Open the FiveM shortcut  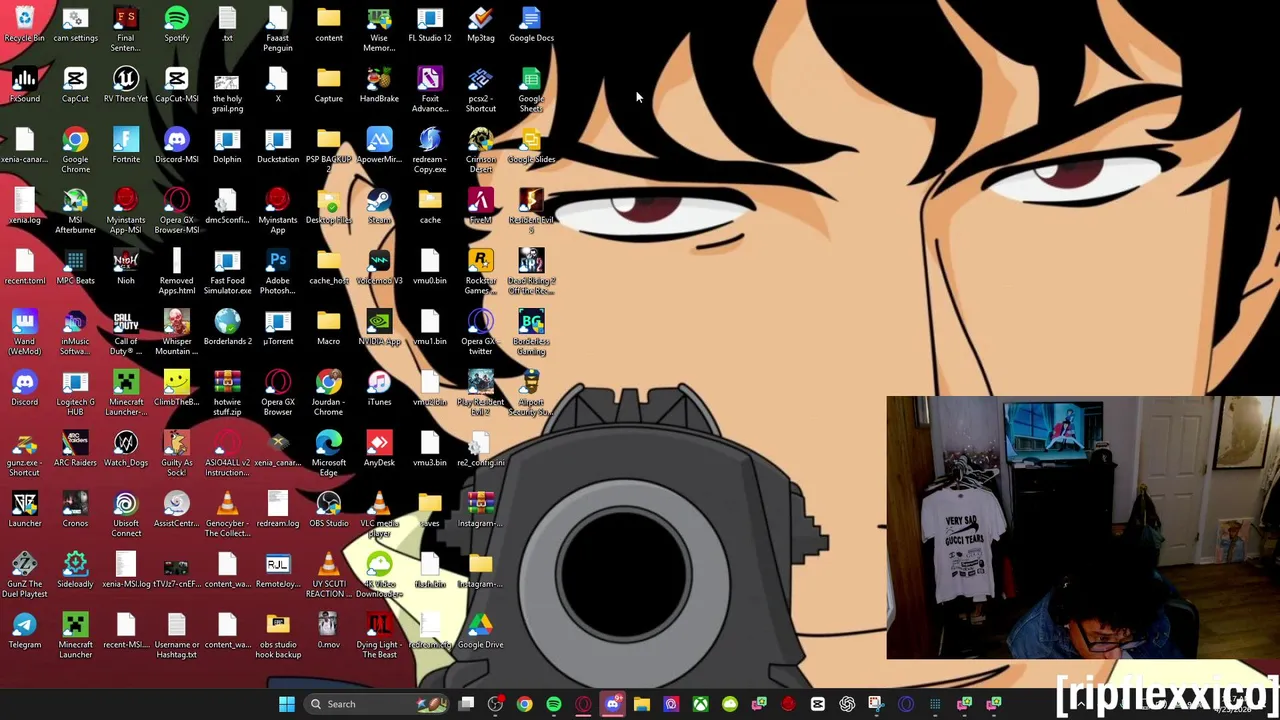(481, 206)
